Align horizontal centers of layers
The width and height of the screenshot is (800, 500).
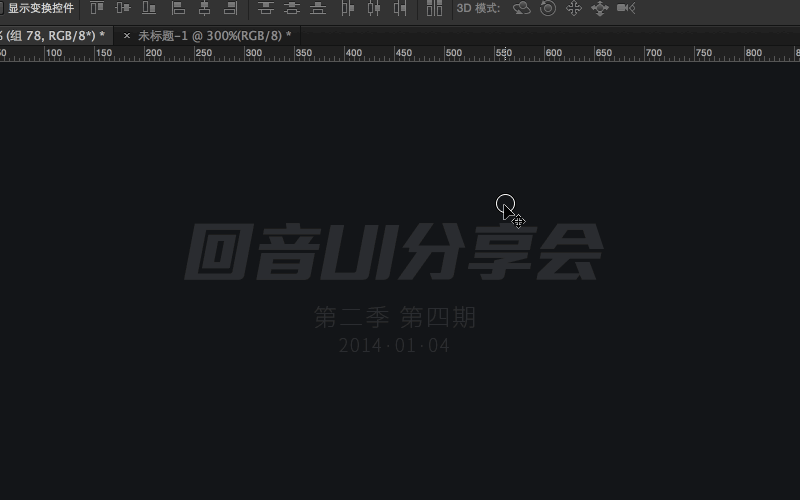coord(204,8)
